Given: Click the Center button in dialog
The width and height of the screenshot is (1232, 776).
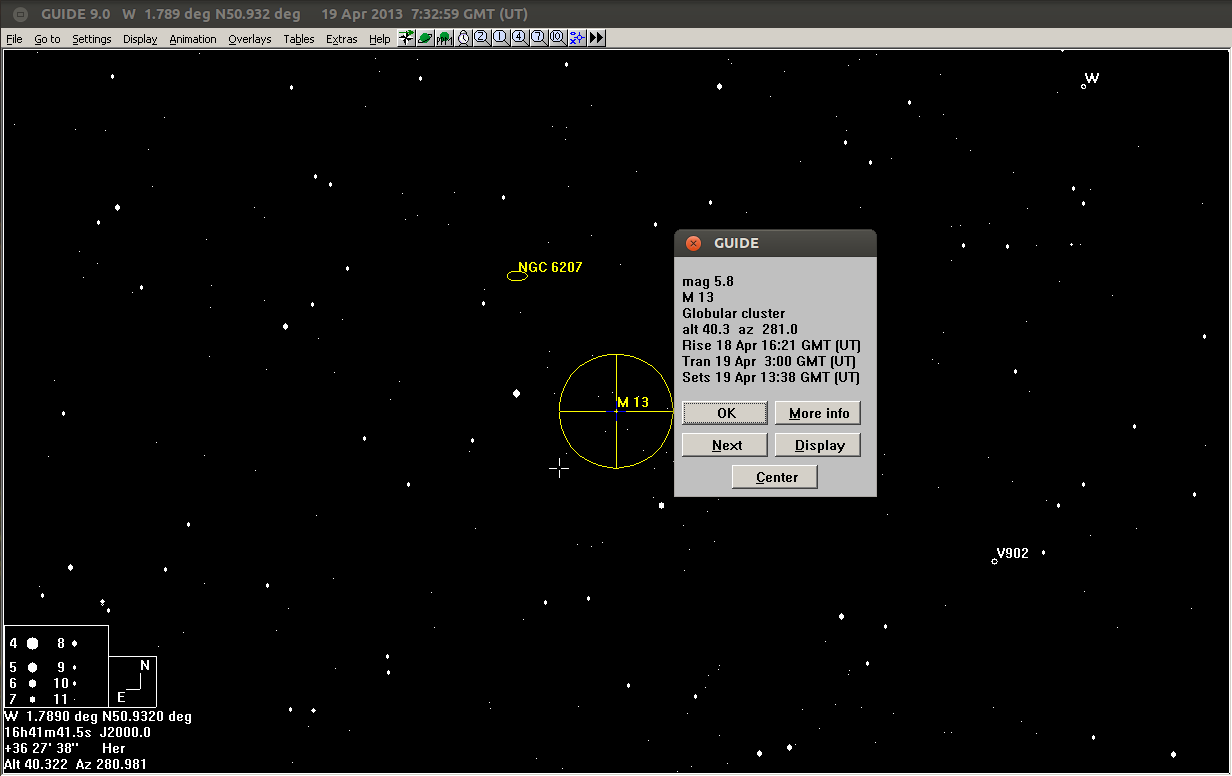Looking at the screenshot, I should pyautogui.click(x=775, y=477).
